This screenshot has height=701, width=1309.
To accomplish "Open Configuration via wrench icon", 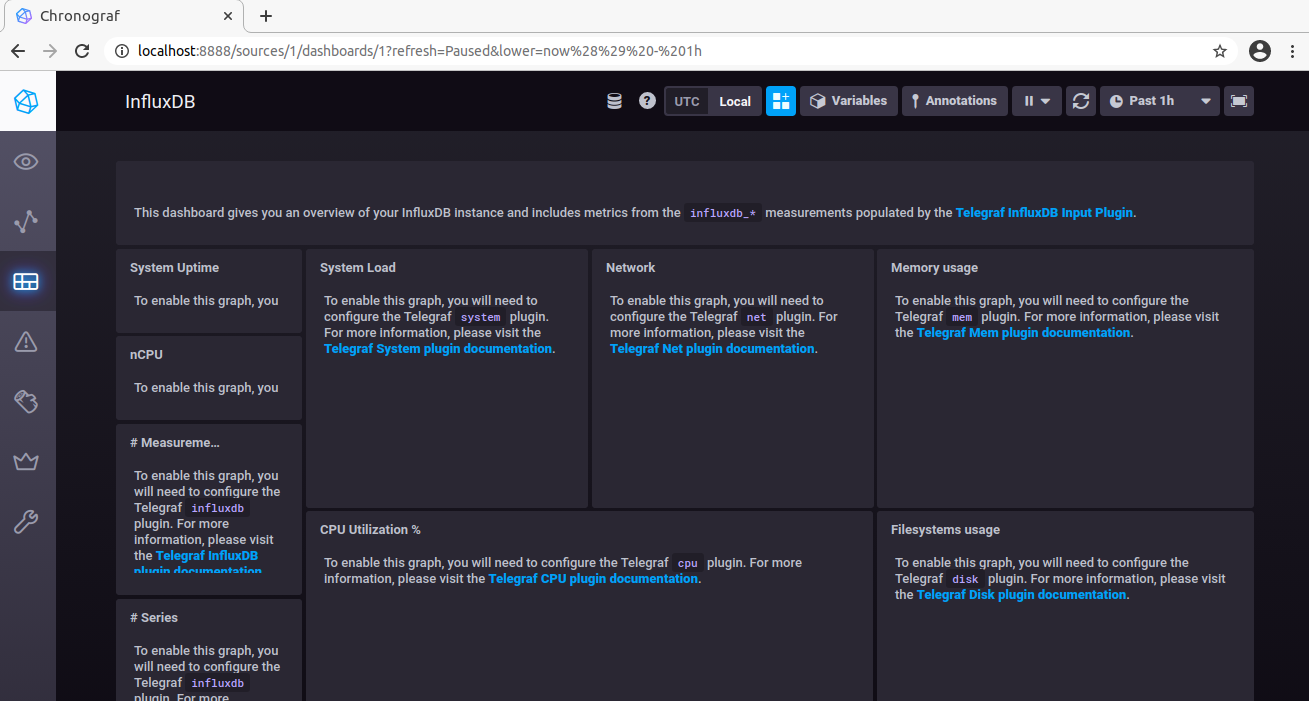I will 27,522.
